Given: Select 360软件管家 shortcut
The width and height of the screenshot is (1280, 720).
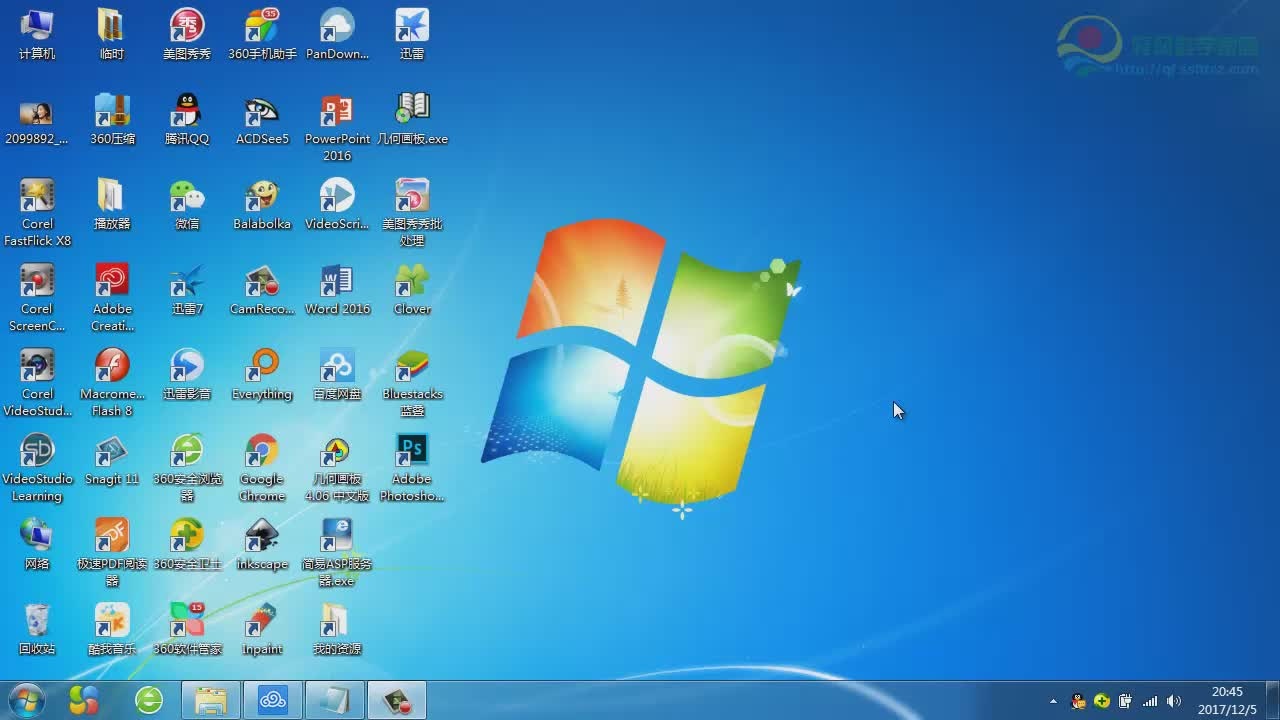Looking at the screenshot, I should pos(187,630).
